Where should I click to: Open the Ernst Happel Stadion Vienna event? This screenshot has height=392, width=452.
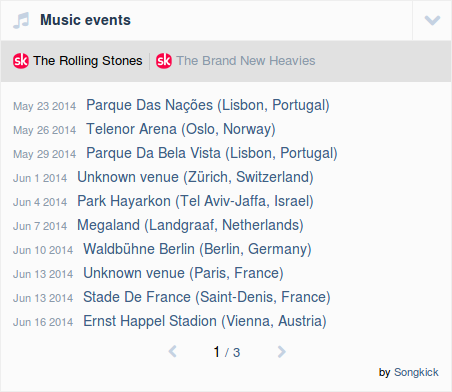205,321
